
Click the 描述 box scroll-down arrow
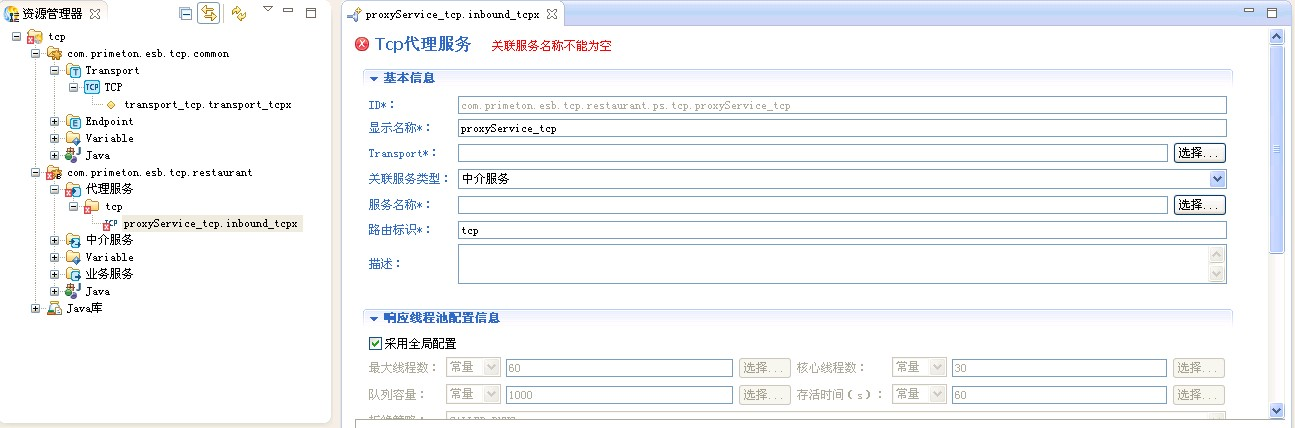pos(1217,274)
